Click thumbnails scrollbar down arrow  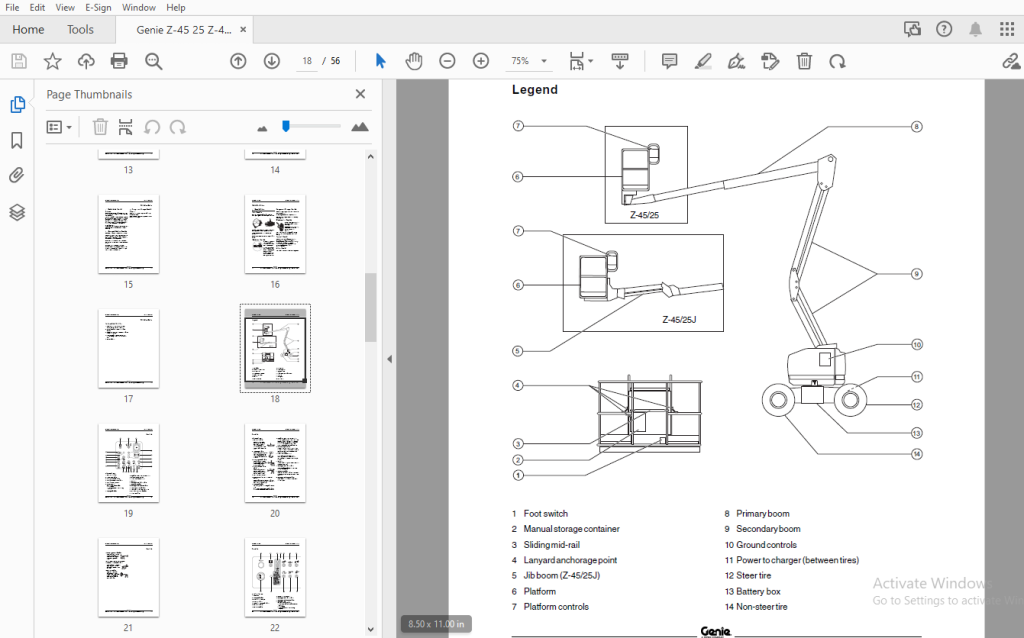370,630
